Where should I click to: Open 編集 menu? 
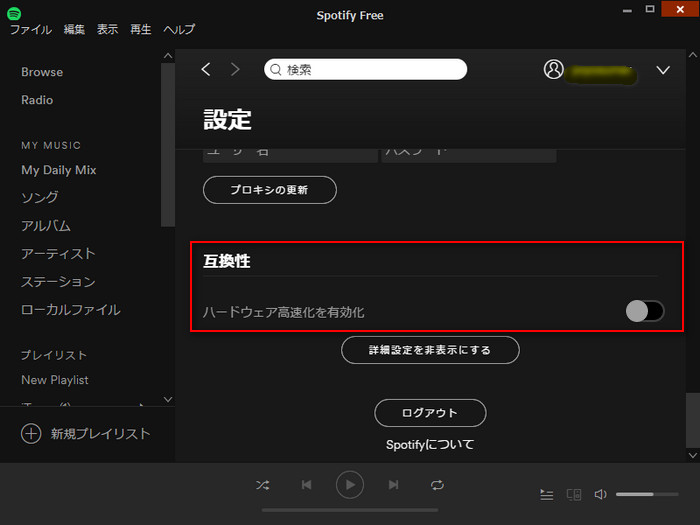74,29
